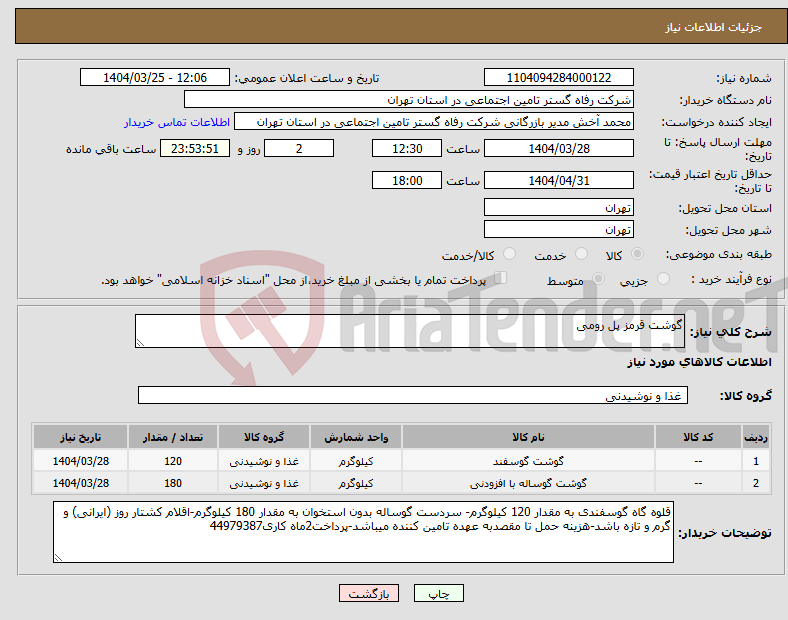Click the تعداد / مقدار column header
Viewport: 788px width, 620px height.
(x=173, y=437)
